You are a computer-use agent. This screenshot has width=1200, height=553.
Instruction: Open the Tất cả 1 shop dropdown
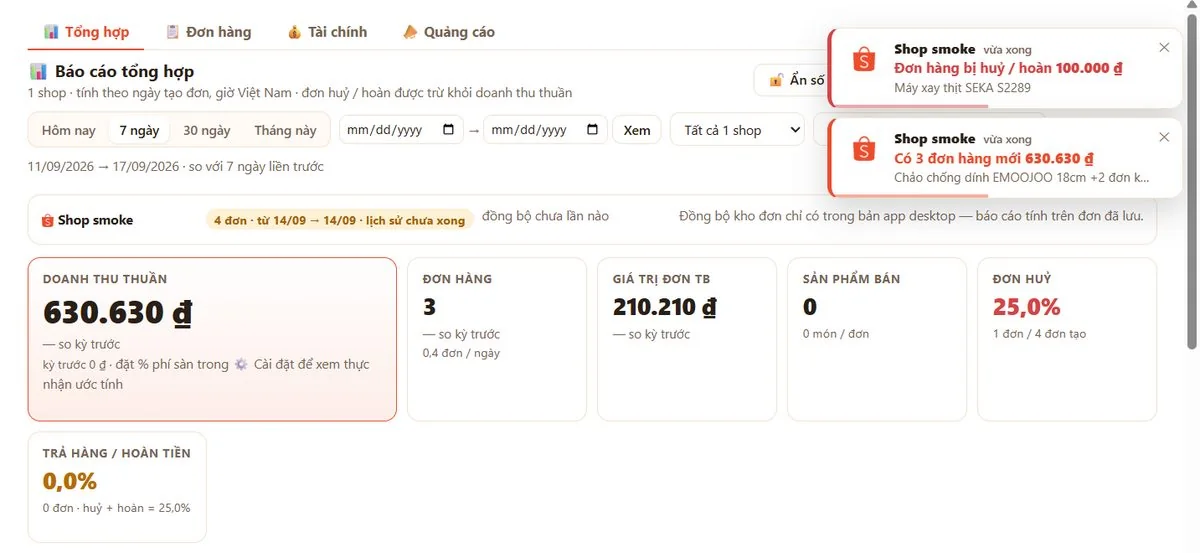click(737, 130)
